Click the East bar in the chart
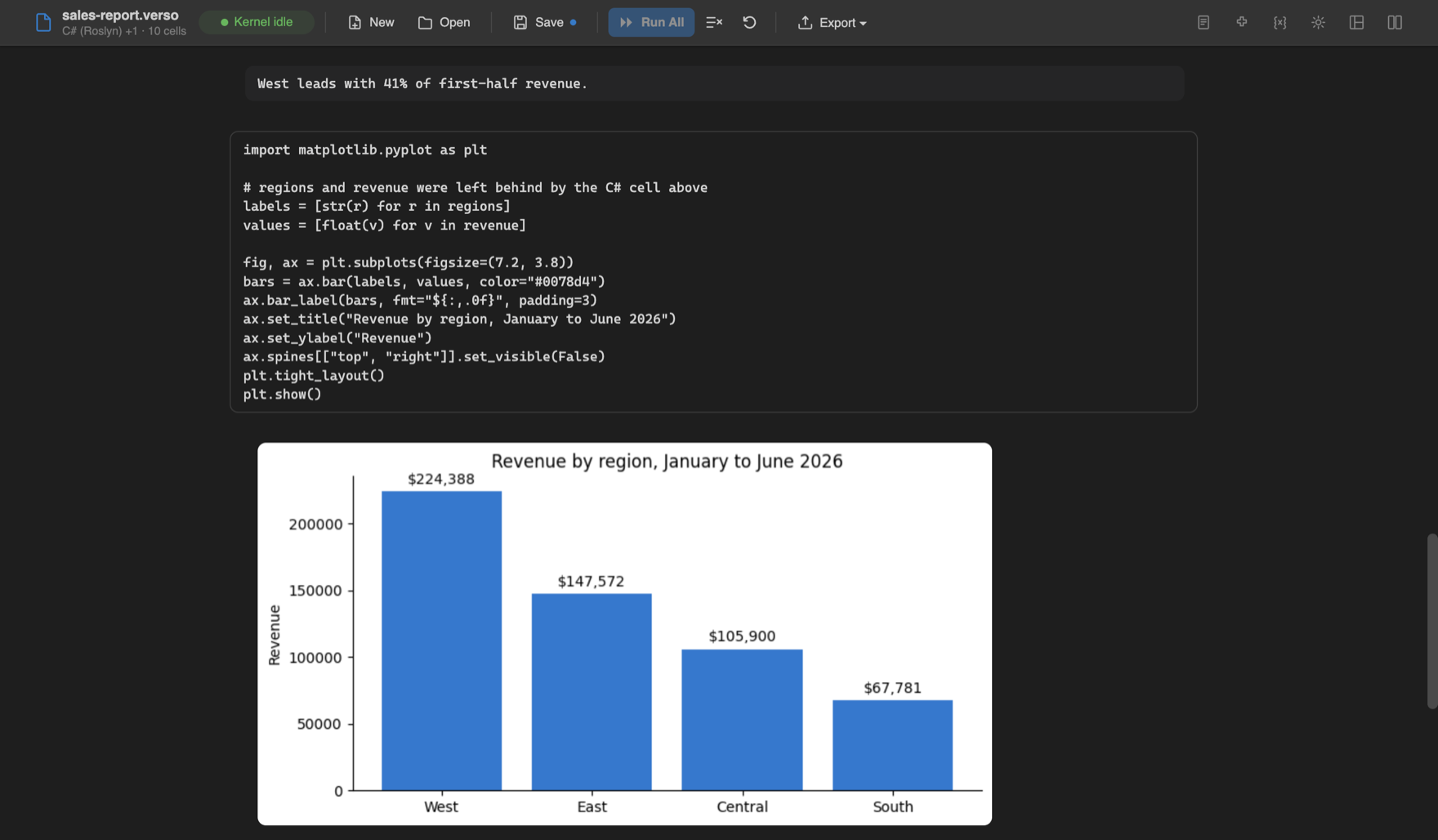The height and width of the screenshot is (840, 1438). 592,691
